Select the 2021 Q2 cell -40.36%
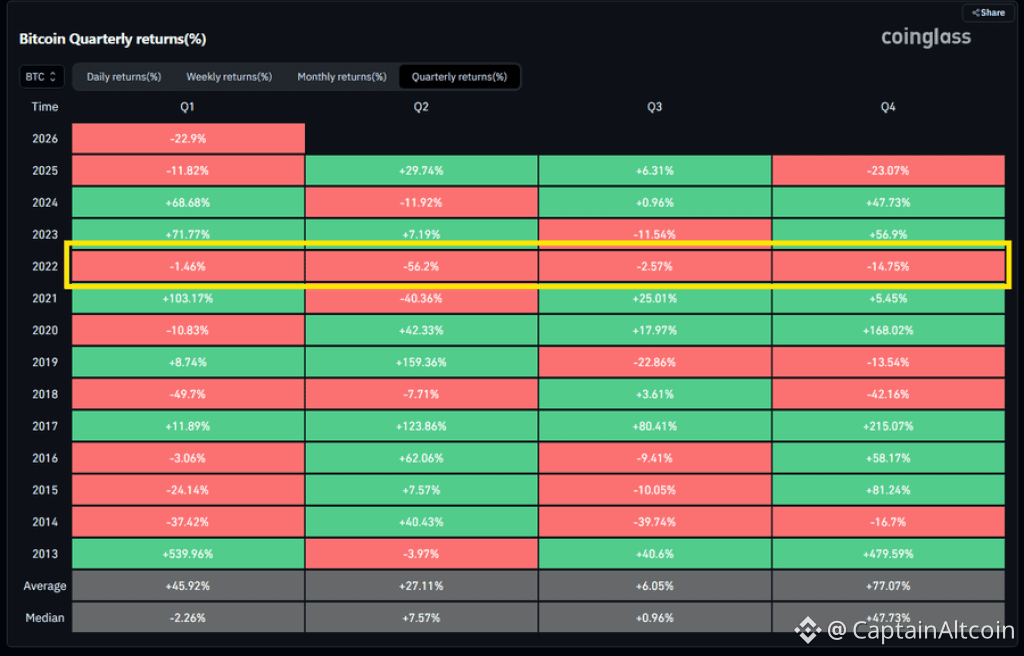 [421, 299]
